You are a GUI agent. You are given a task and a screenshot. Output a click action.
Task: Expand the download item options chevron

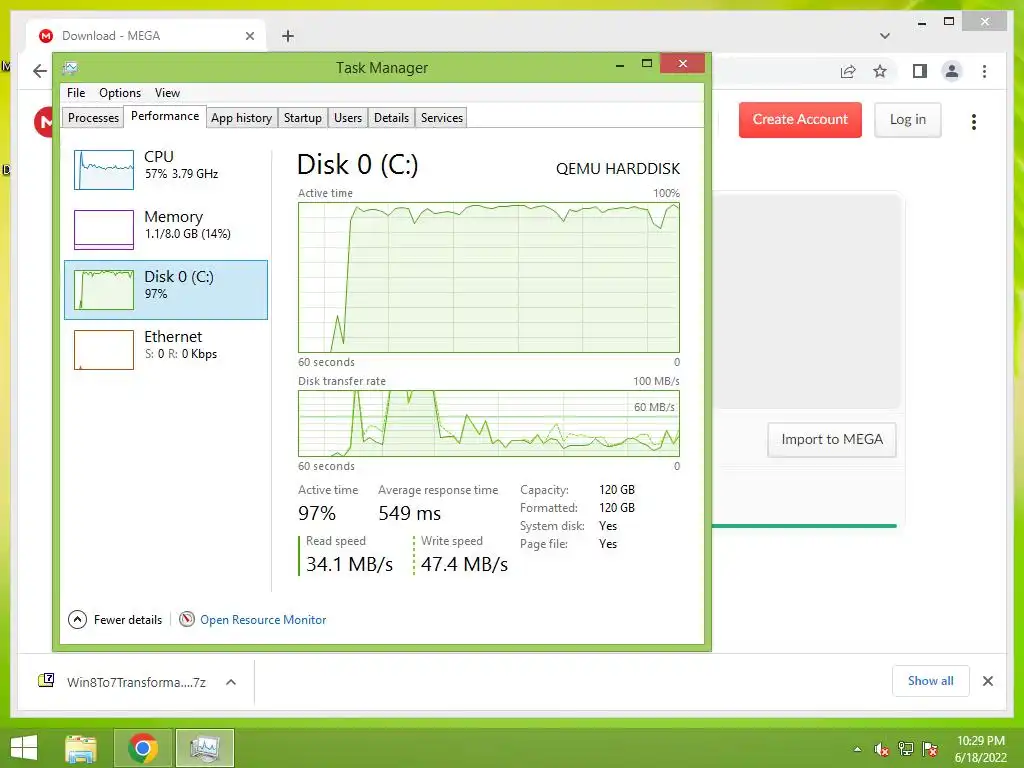(231, 682)
